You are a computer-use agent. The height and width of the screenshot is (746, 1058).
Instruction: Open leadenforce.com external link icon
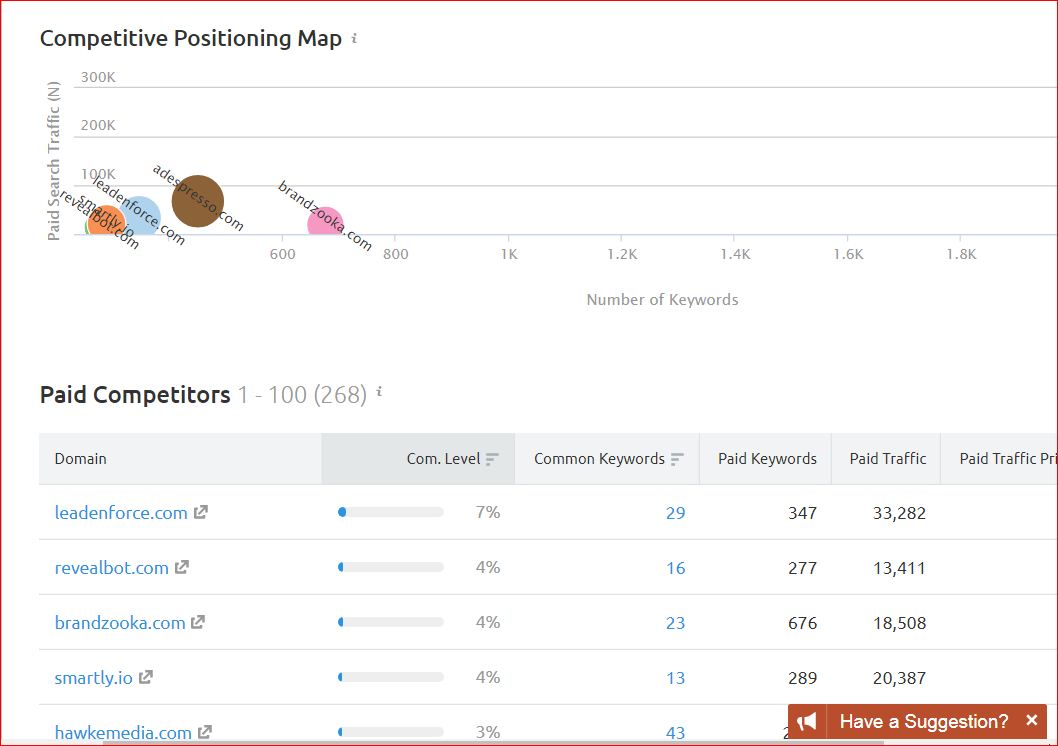point(200,513)
